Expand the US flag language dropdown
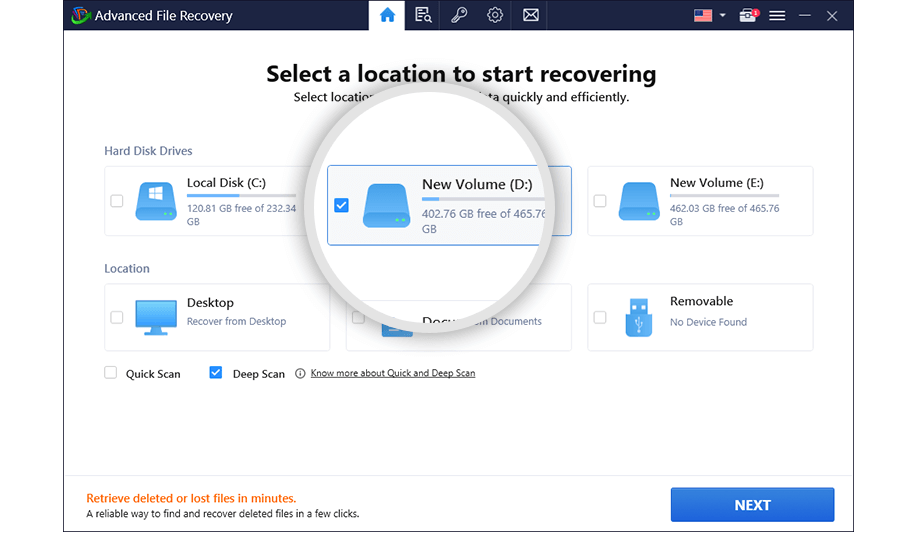The image size is (917, 534). point(710,15)
